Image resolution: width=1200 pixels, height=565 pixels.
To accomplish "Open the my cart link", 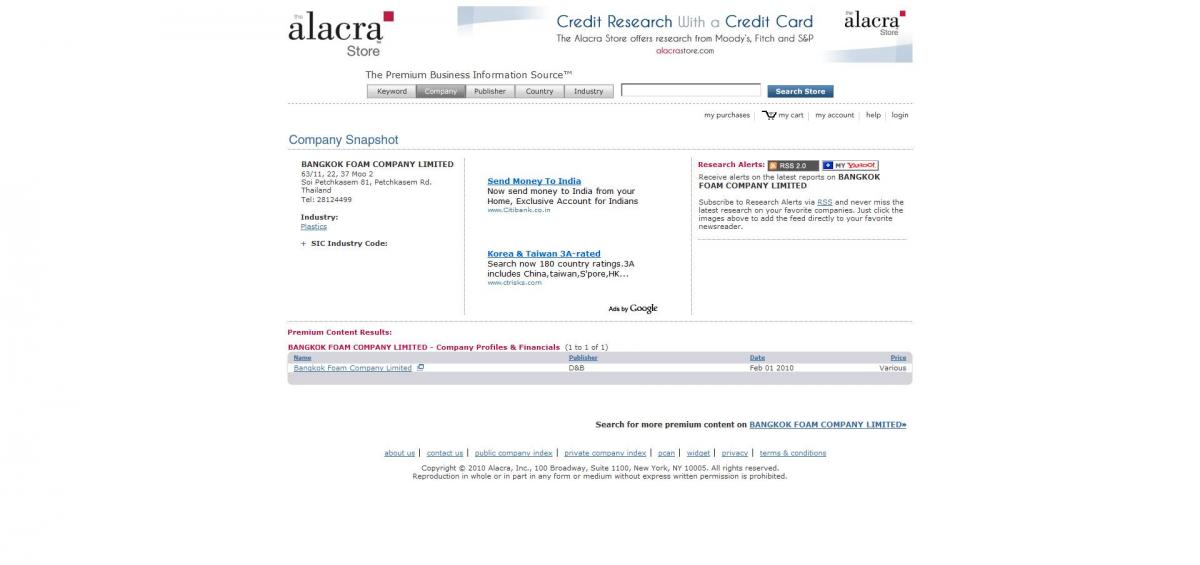I will (x=791, y=115).
